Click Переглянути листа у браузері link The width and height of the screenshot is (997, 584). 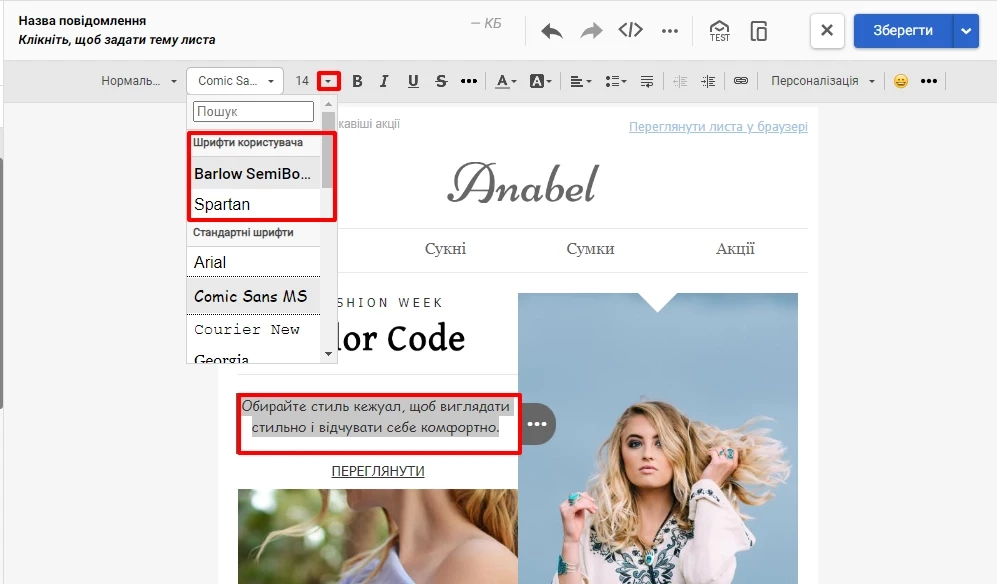[x=718, y=127]
